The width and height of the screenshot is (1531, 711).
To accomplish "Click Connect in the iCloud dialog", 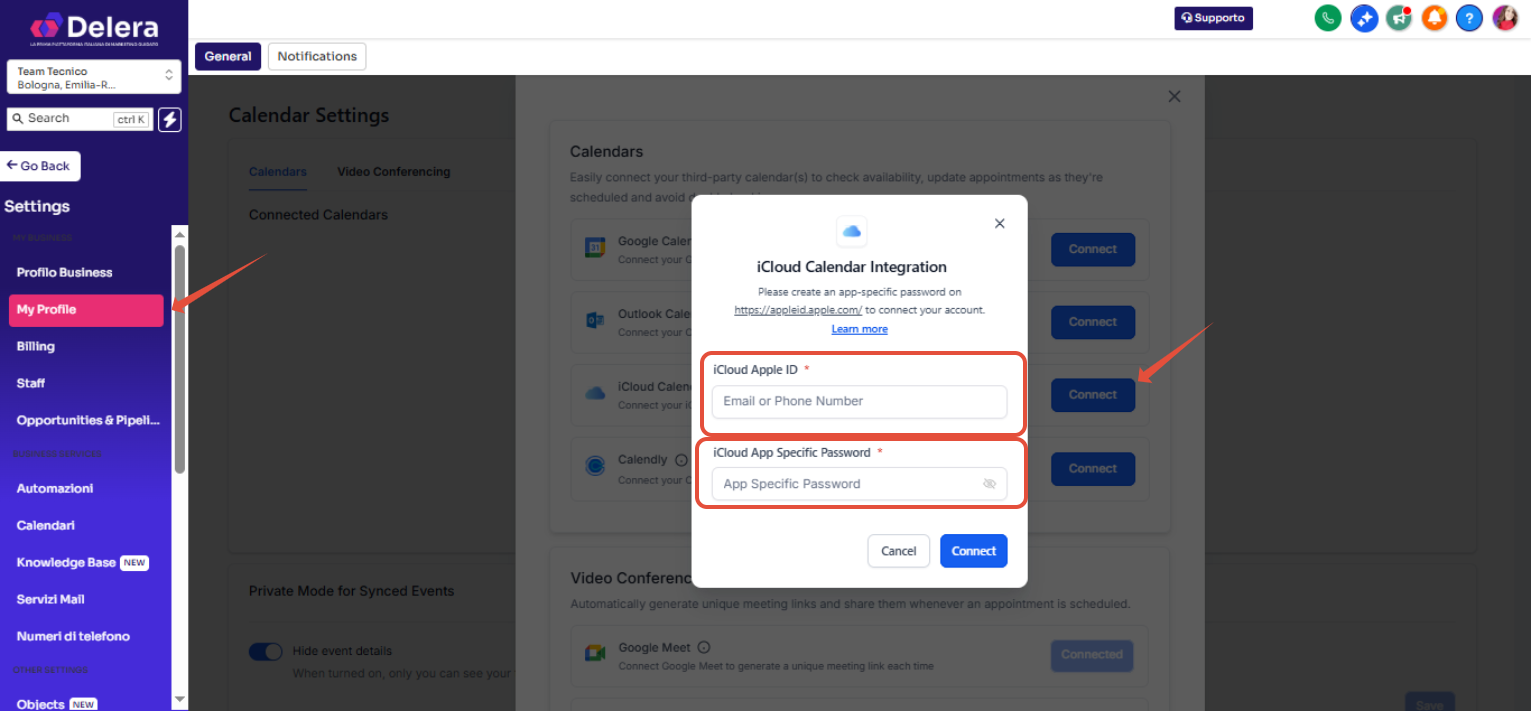I will (974, 551).
